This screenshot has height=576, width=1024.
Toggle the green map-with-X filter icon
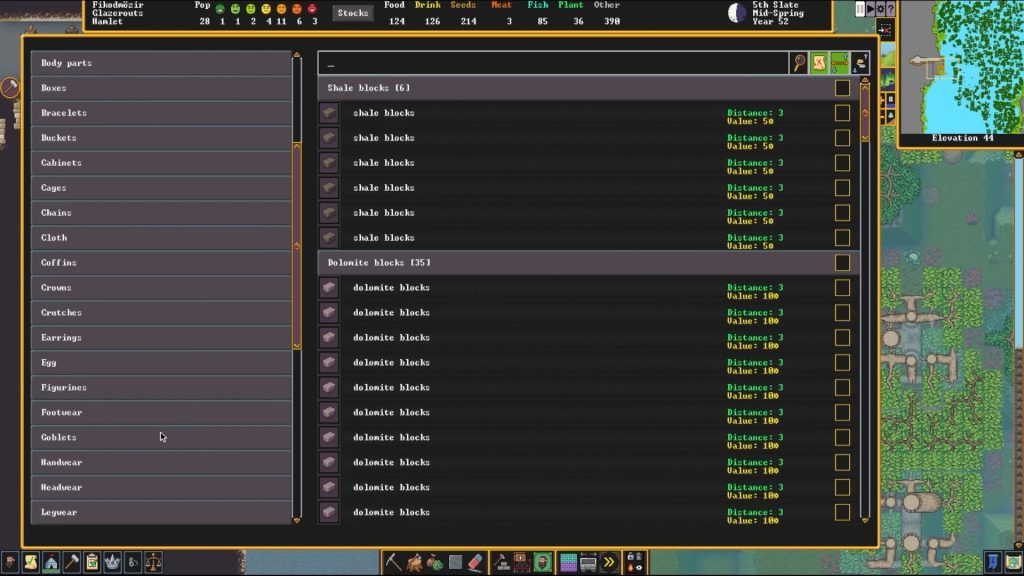click(x=819, y=63)
